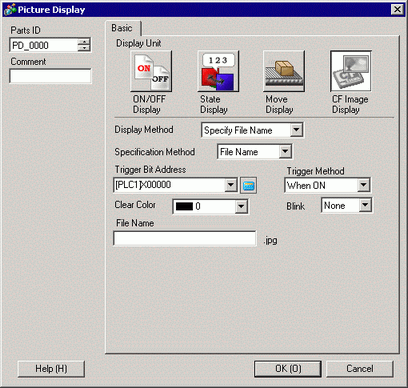
Task: Click the Cancel button
Action: point(360,369)
